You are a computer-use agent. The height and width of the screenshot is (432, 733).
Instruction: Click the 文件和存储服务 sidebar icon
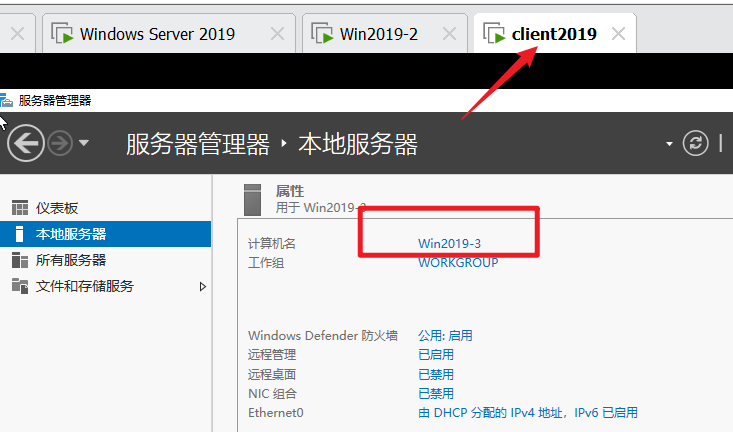click(20, 286)
